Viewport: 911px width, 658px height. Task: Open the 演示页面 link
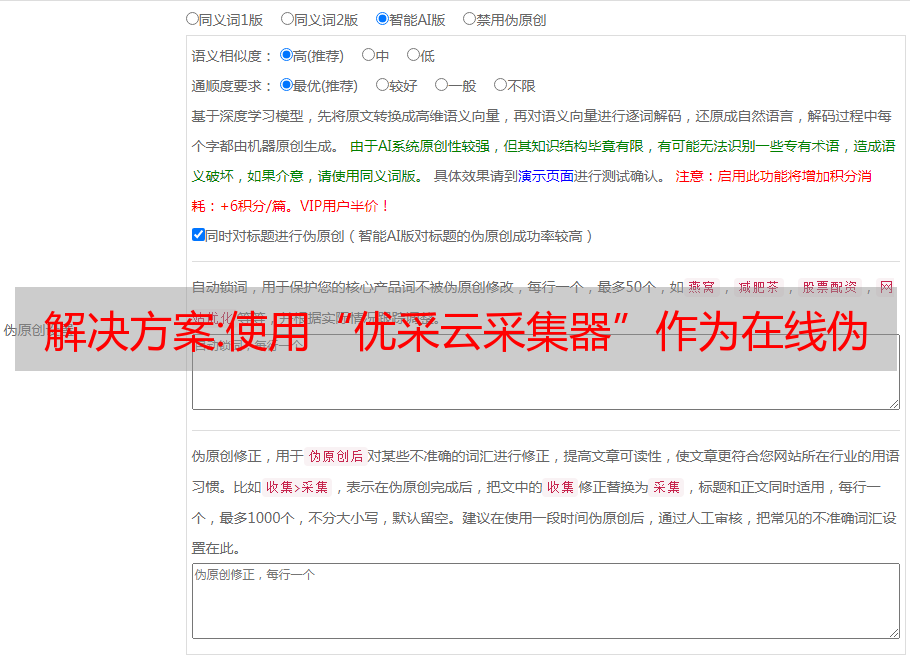click(x=546, y=176)
